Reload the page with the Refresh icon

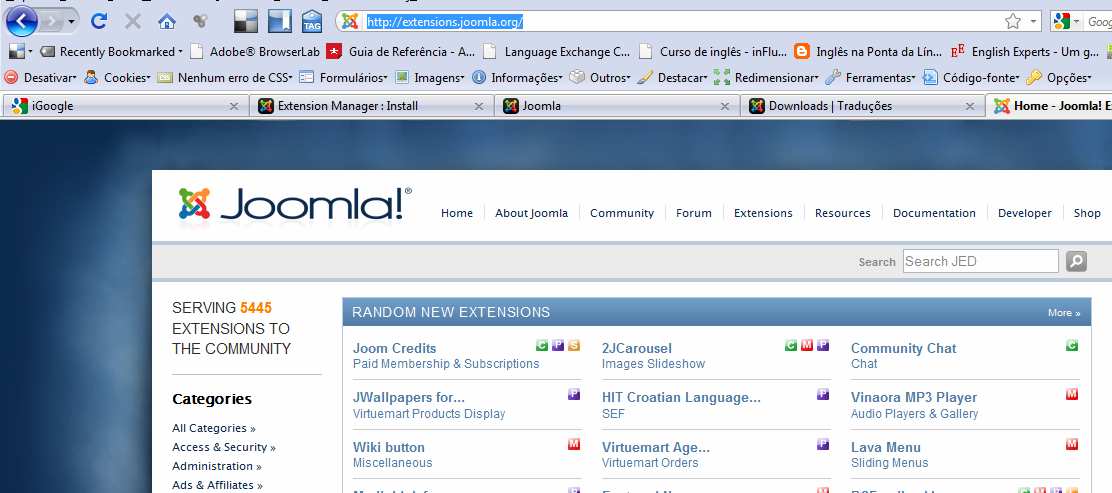(99, 21)
